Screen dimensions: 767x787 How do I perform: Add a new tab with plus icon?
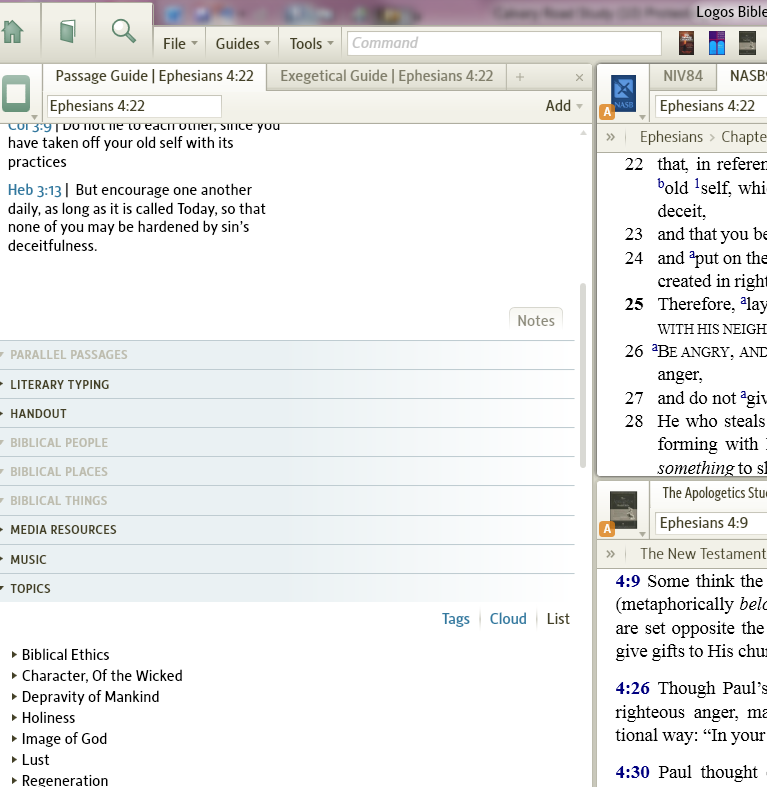[520, 77]
